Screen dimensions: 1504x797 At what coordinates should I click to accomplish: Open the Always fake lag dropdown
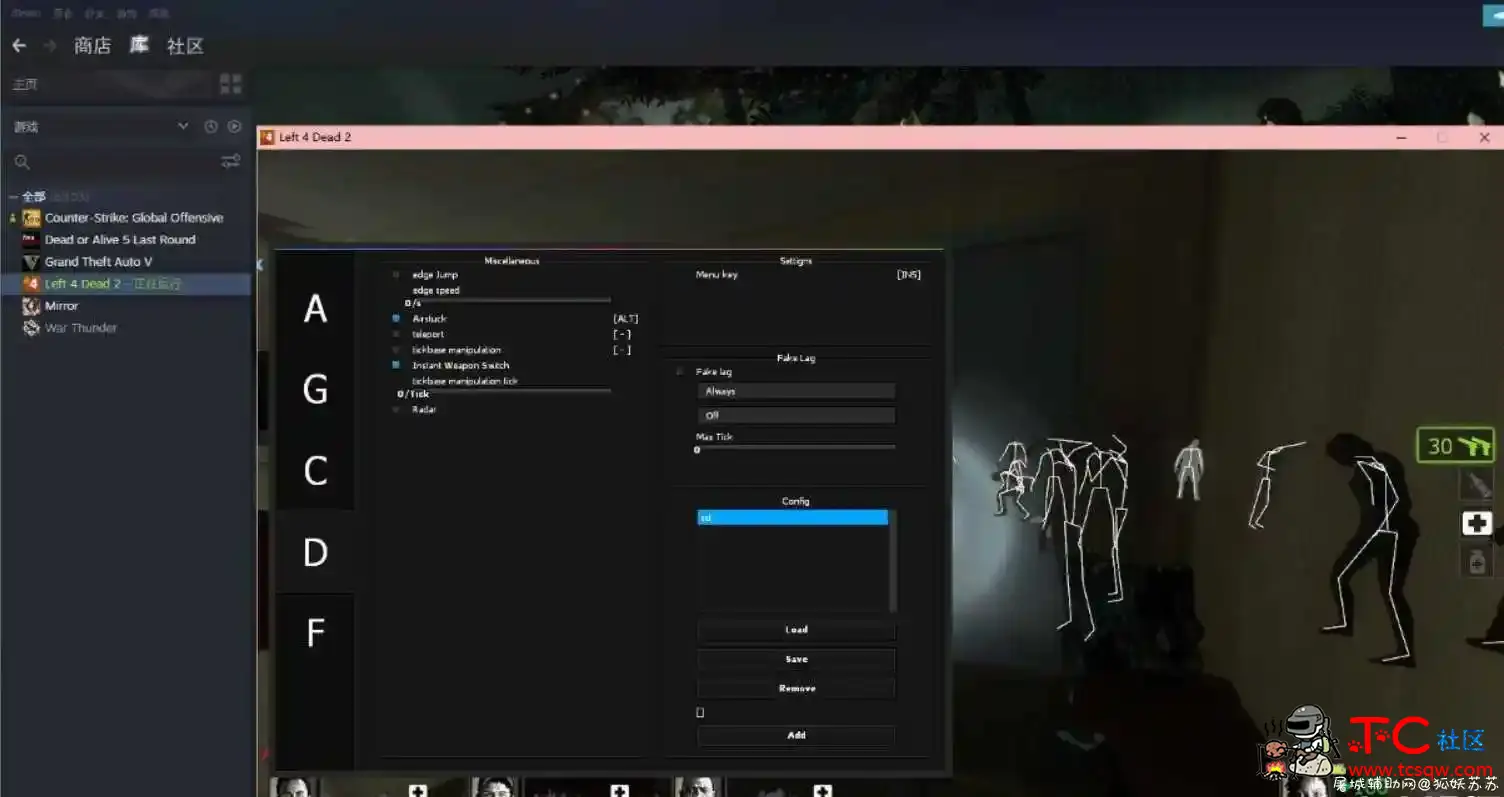coord(795,391)
